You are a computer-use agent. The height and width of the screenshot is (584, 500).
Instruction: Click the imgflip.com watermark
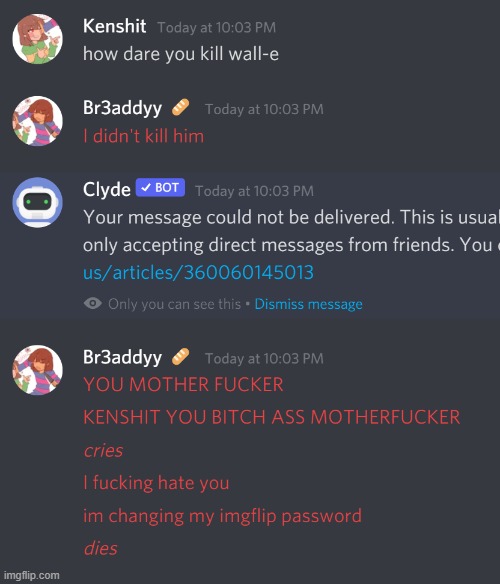(32, 575)
